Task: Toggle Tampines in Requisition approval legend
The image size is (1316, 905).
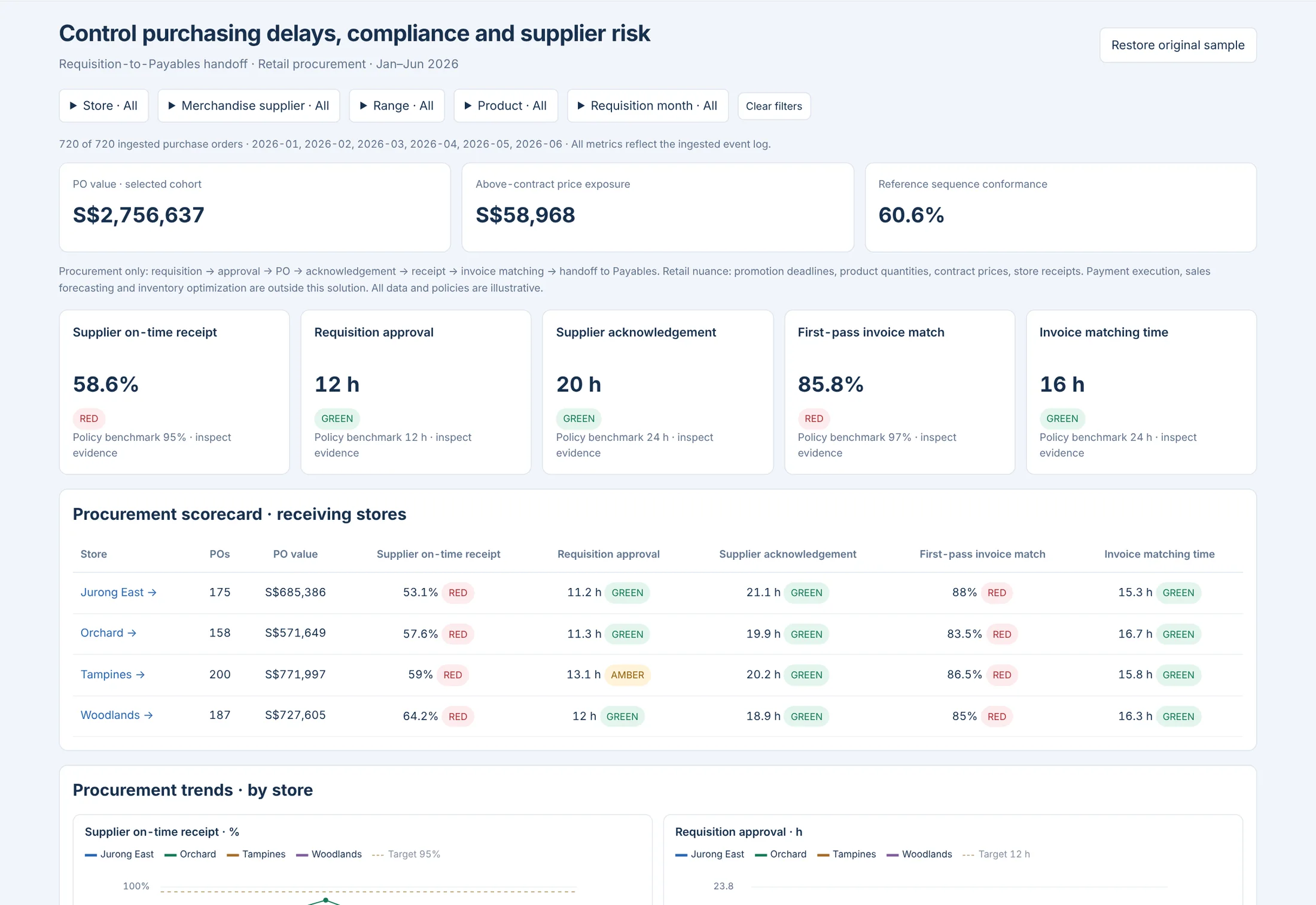Action: pyautogui.click(x=846, y=854)
